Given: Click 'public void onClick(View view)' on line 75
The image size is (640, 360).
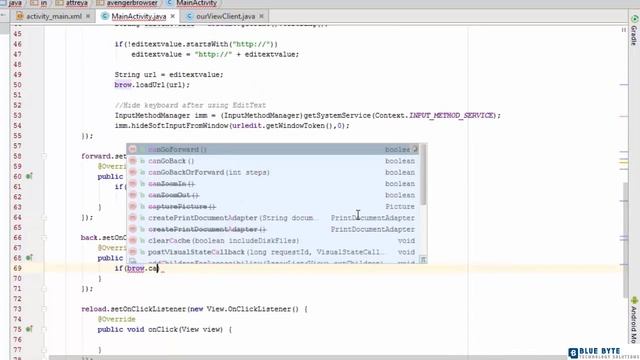Looking at the screenshot, I should coord(160,329).
